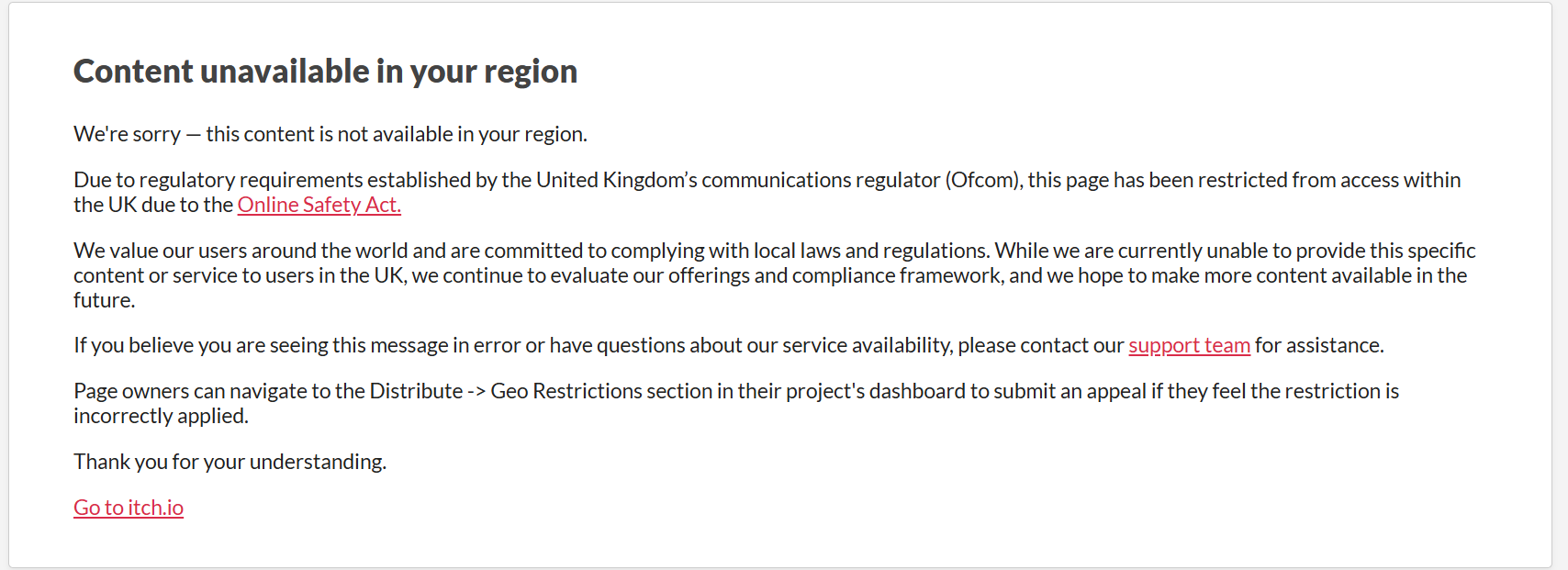The image size is (1568, 570).
Task: Click the 'incorrectly applied.' text
Action: 161,416
